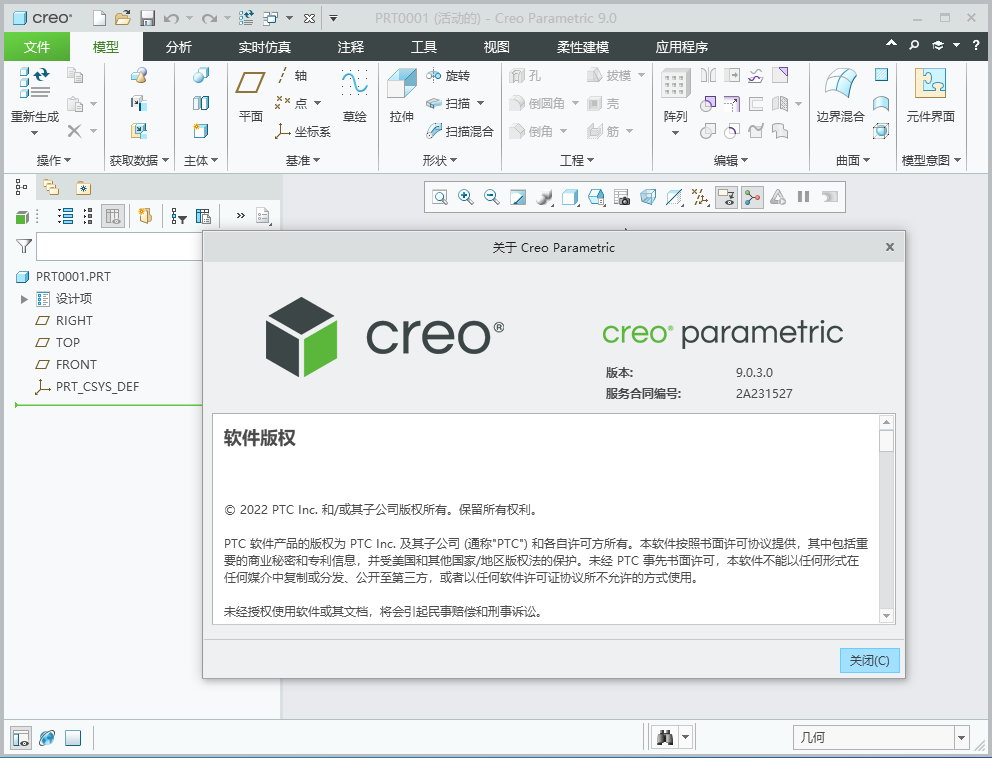The image size is (992, 758).
Task: Switch to the 分析 (Analysis) tab
Action: (178, 47)
